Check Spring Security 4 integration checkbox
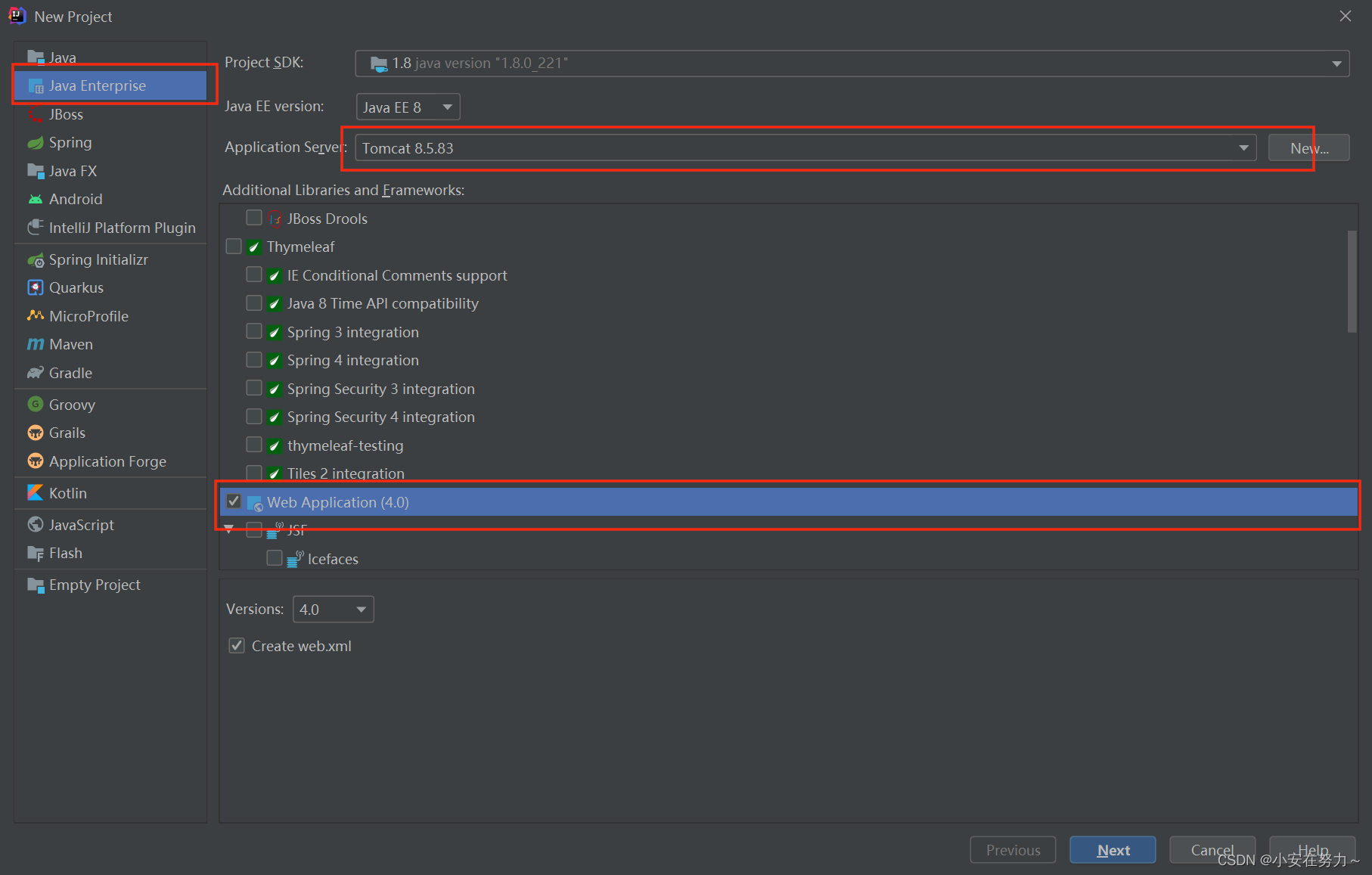Screen dimensions: 1372x875 (x=254, y=417)
